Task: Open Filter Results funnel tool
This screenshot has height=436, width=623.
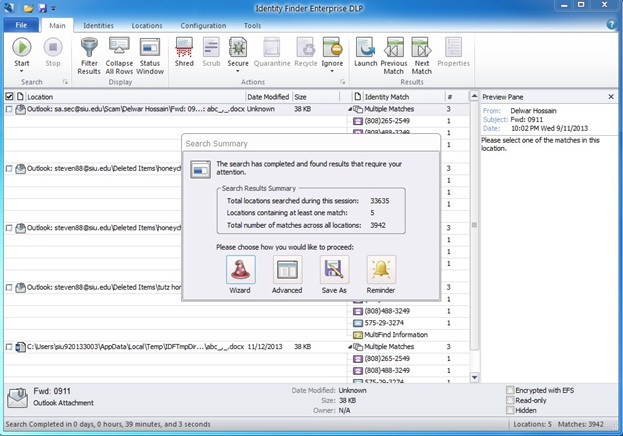Action: click(89, 56)
